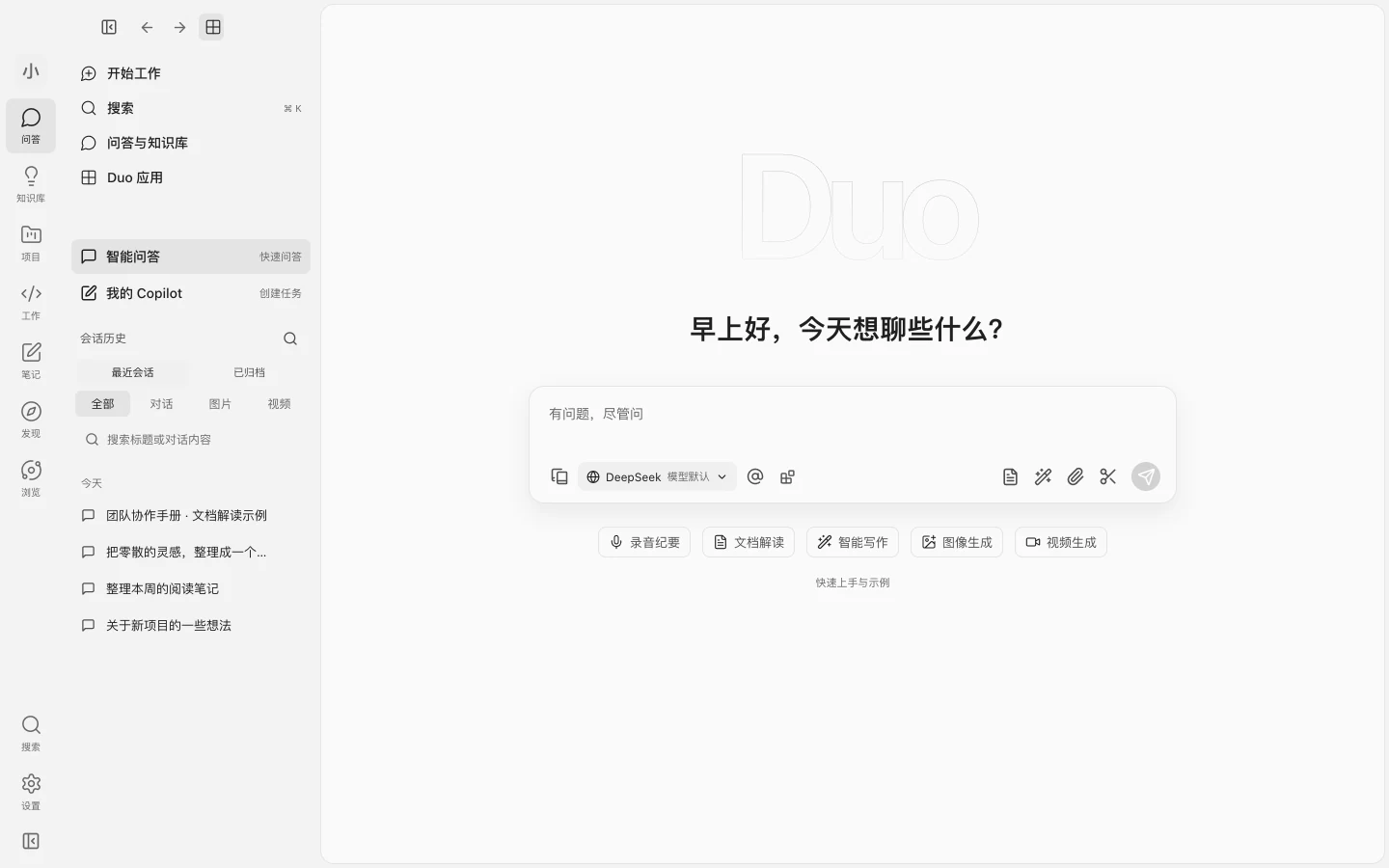Open Duo 应用 menu item
This screenshot has height=868, width=1389.
pos(191,177)
